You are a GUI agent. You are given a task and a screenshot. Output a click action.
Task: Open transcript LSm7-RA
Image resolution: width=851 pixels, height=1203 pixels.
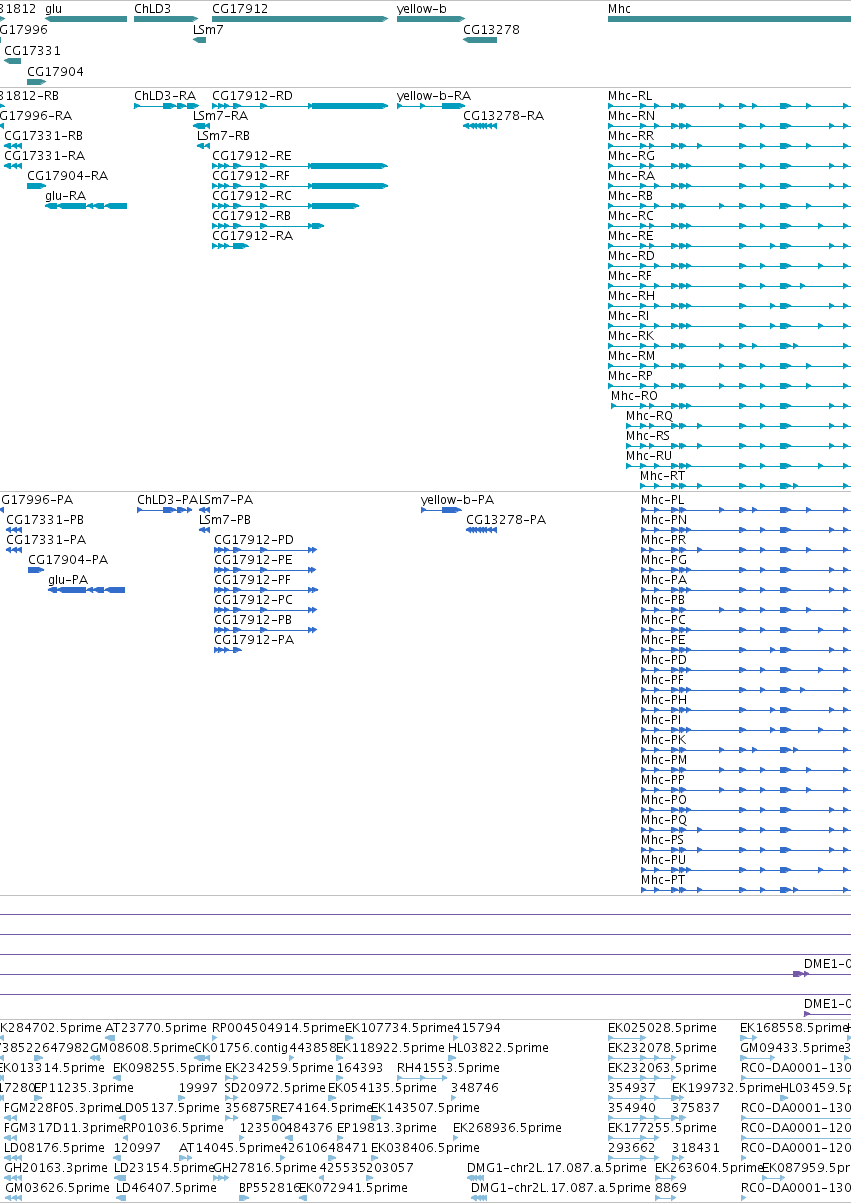point(220,116)
